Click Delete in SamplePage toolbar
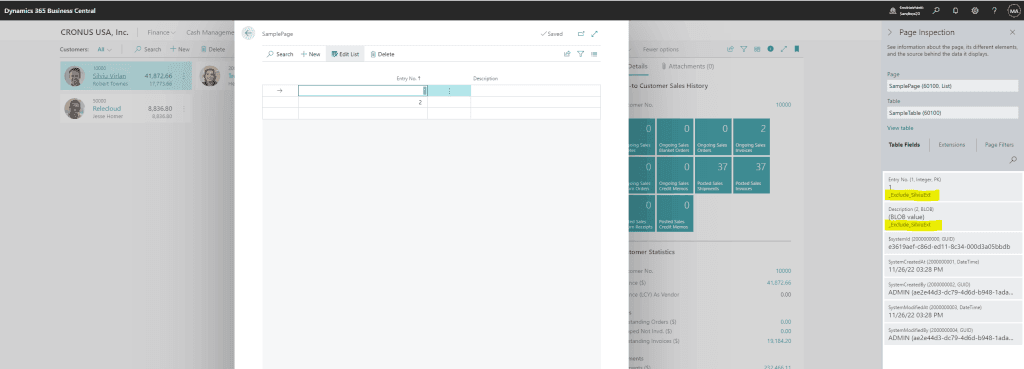 pyautogui.click(x=382, y=54)
